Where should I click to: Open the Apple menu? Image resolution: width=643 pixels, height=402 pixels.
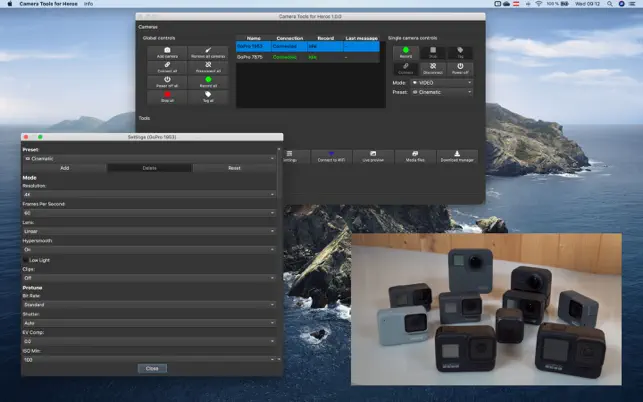[10, 4]
